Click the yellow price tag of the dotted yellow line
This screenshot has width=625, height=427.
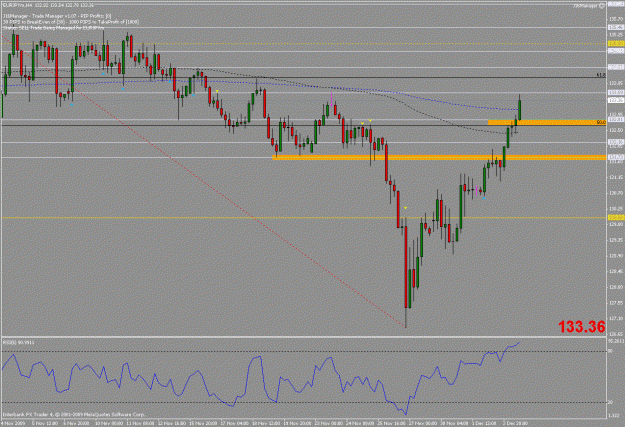(616, 43)
